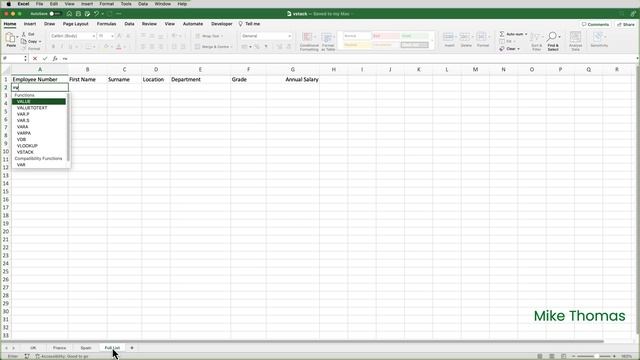Open the Comments pane button
This screenshot has width=640, height=360.
pos(596,24)
